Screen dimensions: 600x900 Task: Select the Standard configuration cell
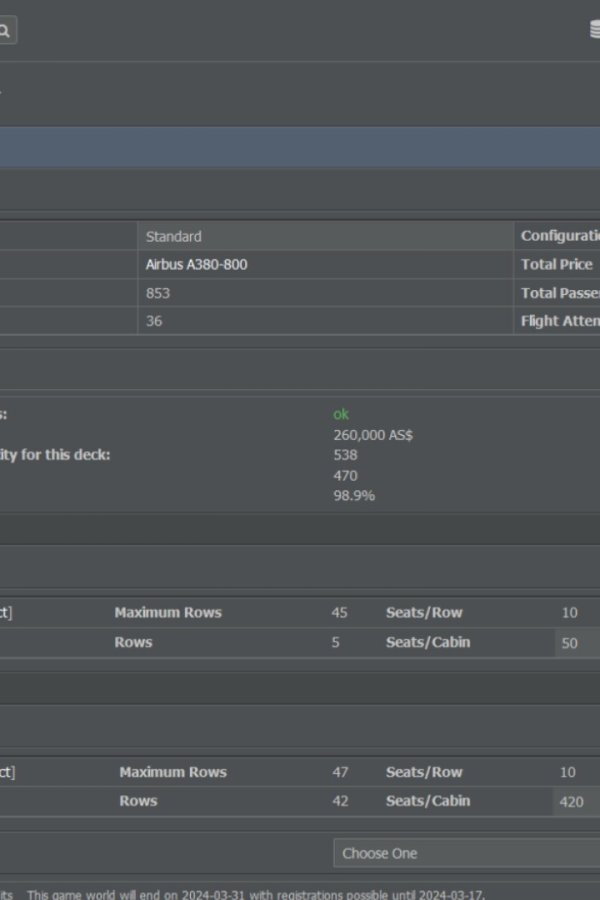pos(325,236)
